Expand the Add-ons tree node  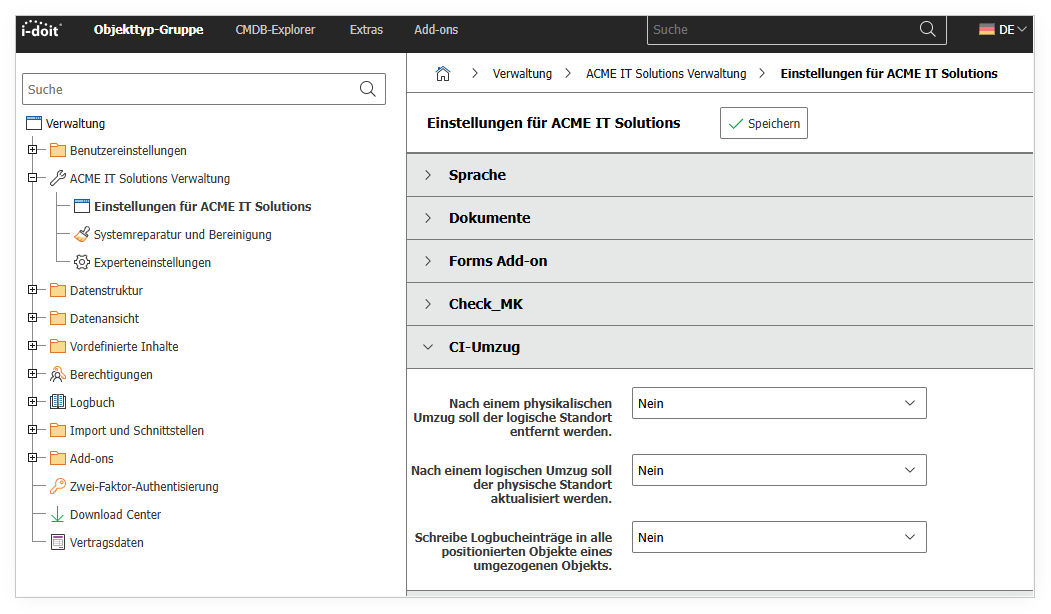pos(32,458)
